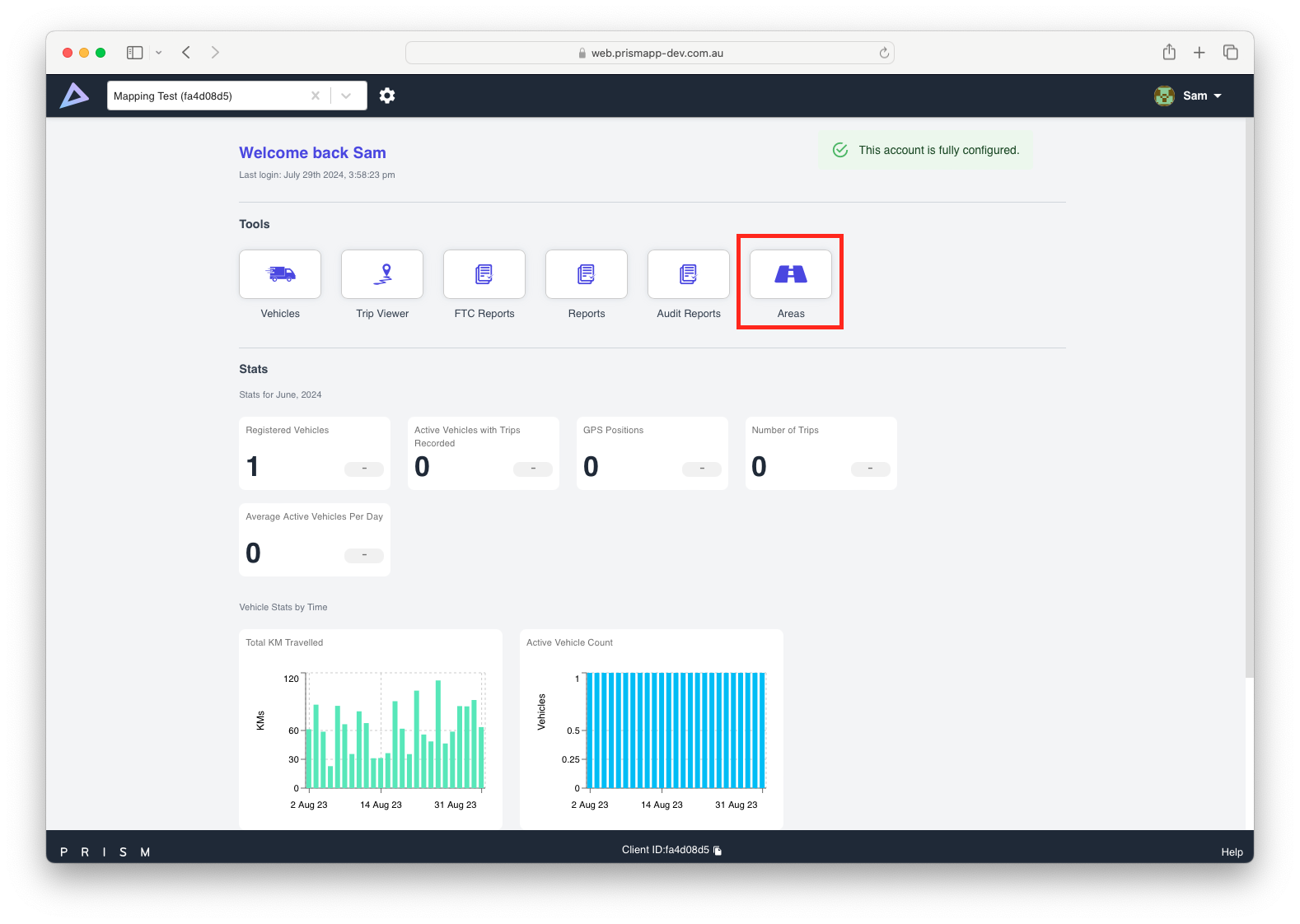The image size is (1300, 924).
Task: Open the Reports tool tile
Action: 587,274
